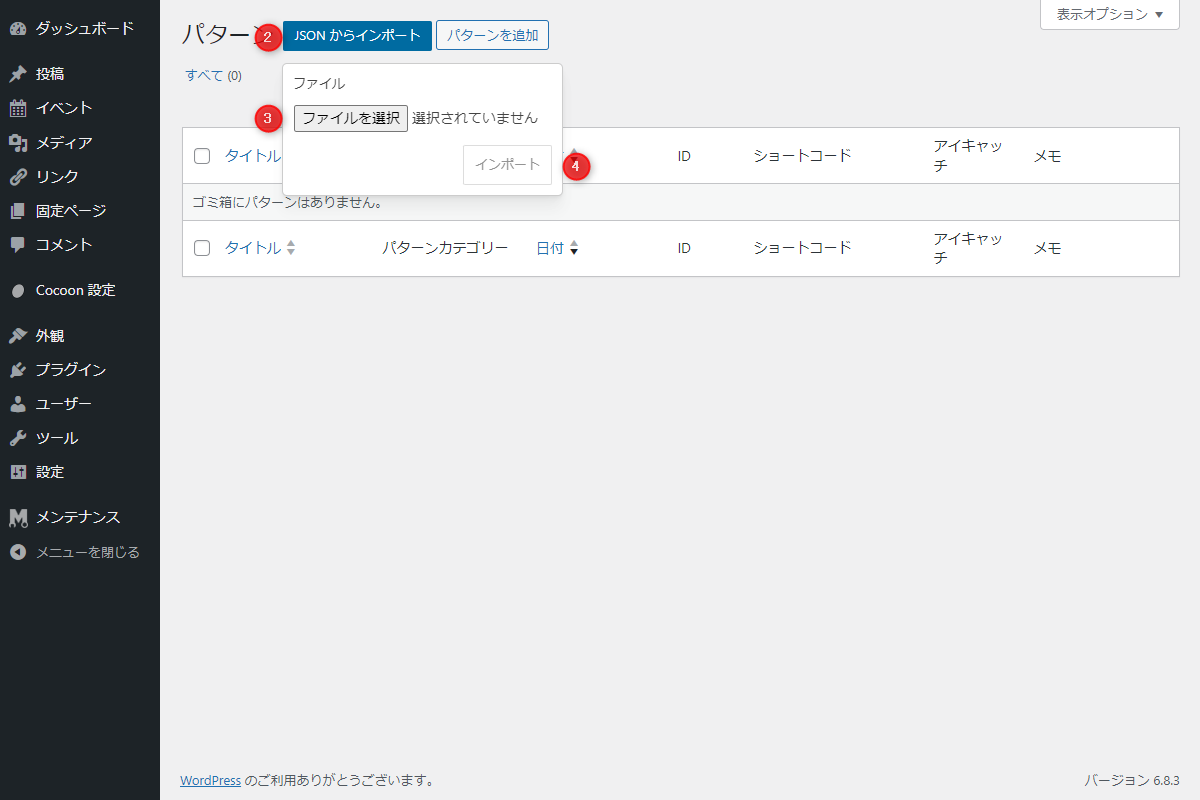Click the バージョン 6.8.3 text
The image size is (1200, 800).
tap(1132, 780)
